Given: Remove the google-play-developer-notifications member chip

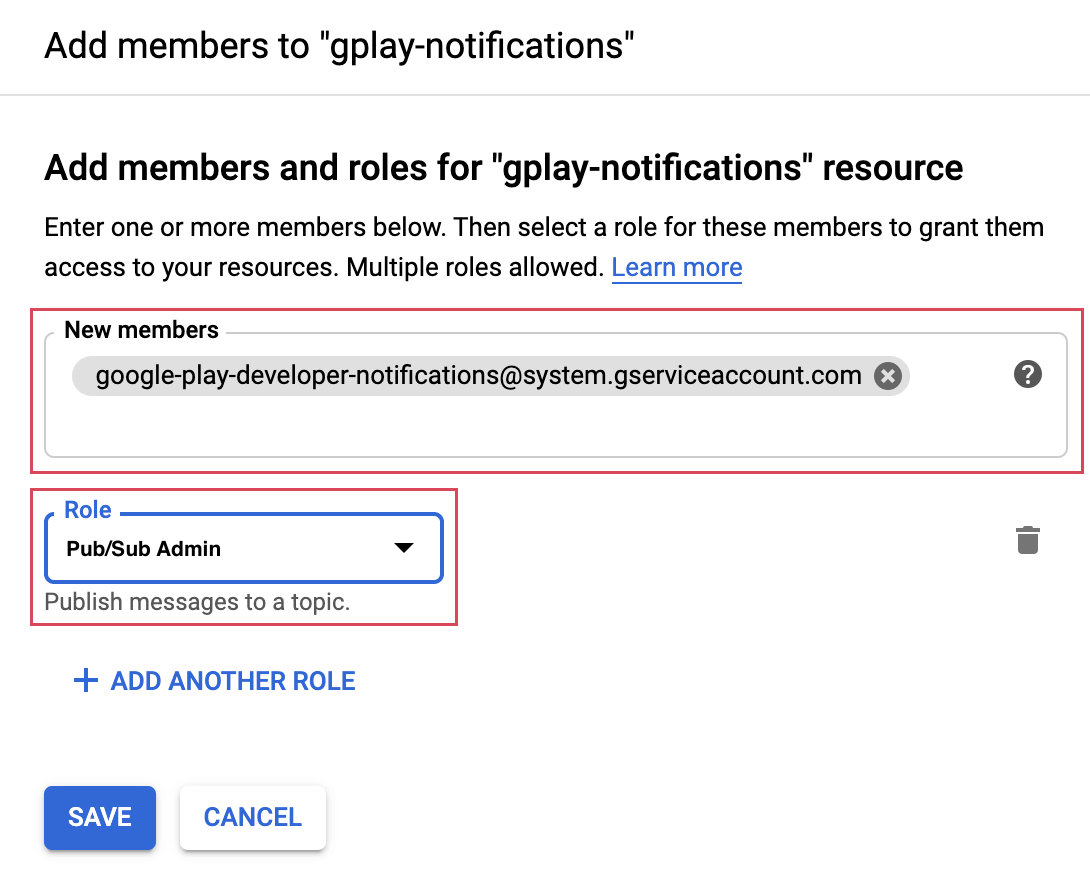Looking at the screenshot, I should (887, 376).
